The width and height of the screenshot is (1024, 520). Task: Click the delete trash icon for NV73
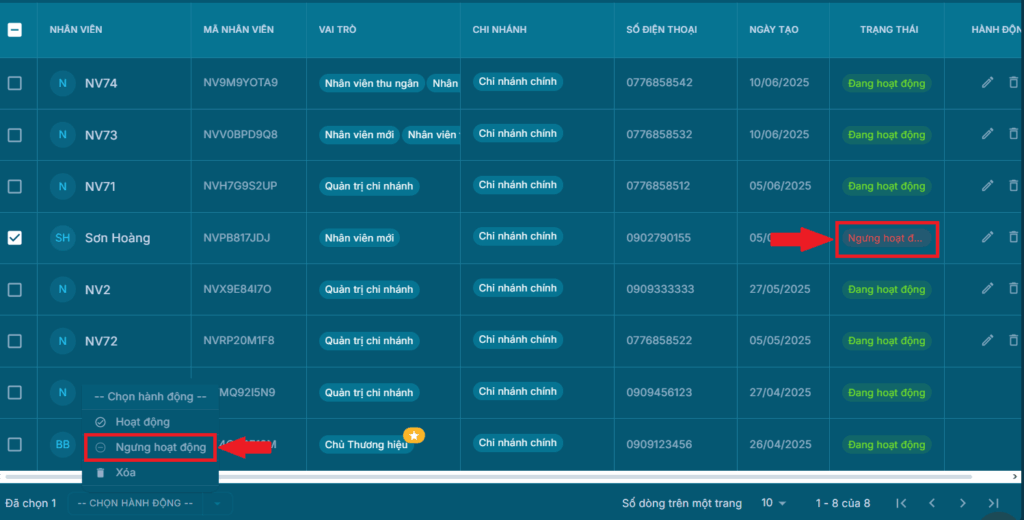[x=1013, y=134]
